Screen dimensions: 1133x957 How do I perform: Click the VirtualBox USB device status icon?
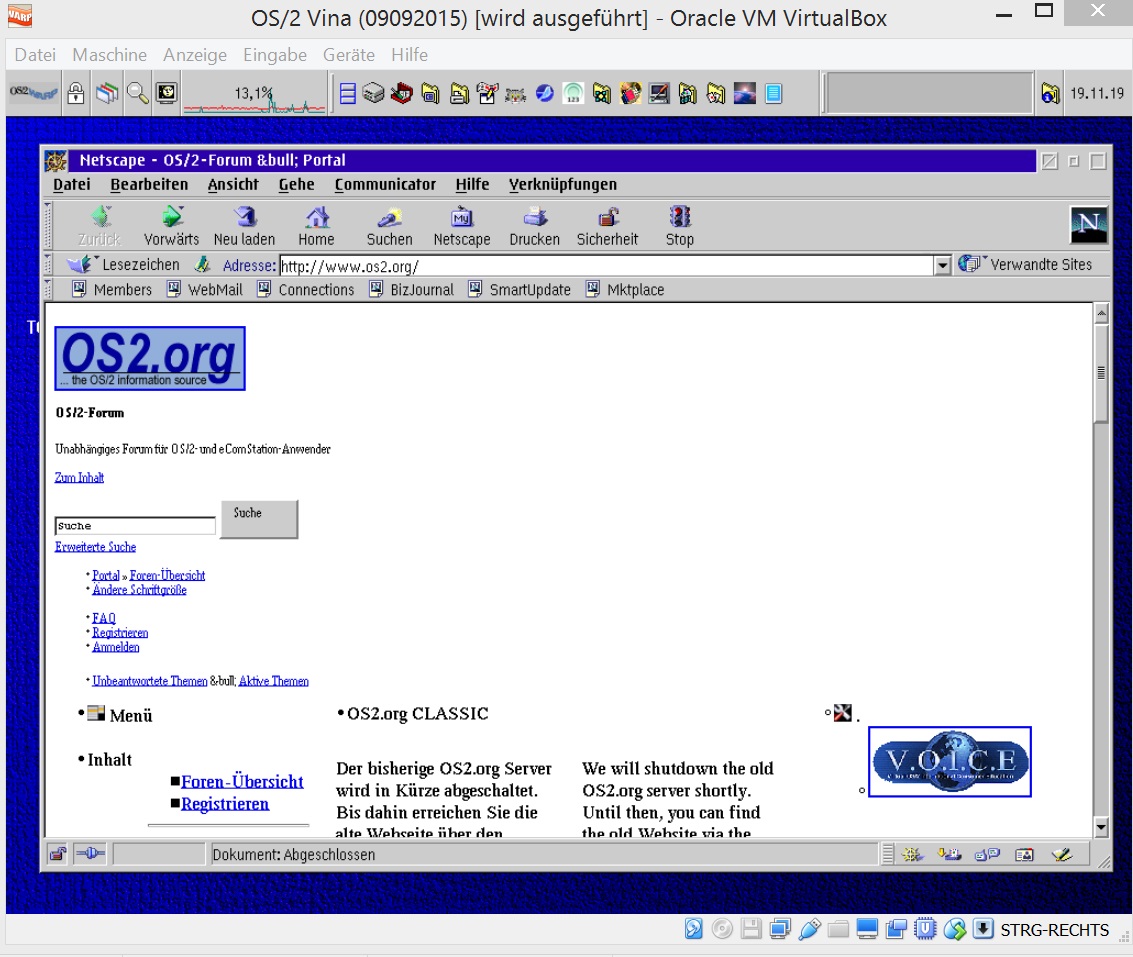point(809,929)
